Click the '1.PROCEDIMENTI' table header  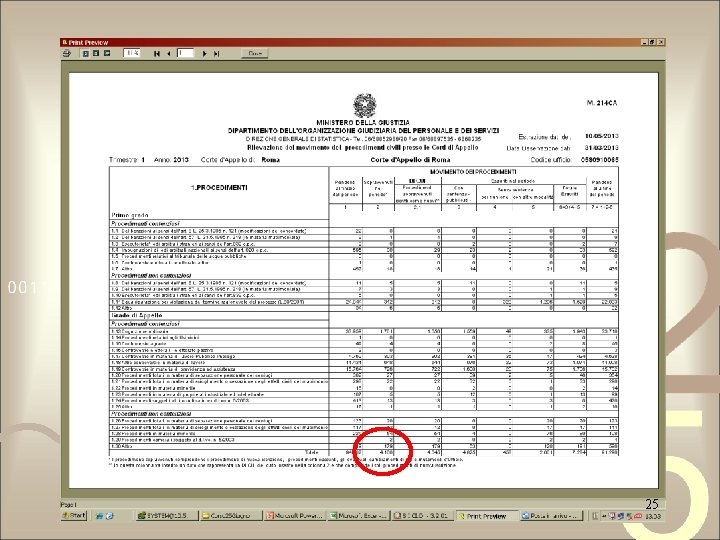coord(219,187)
